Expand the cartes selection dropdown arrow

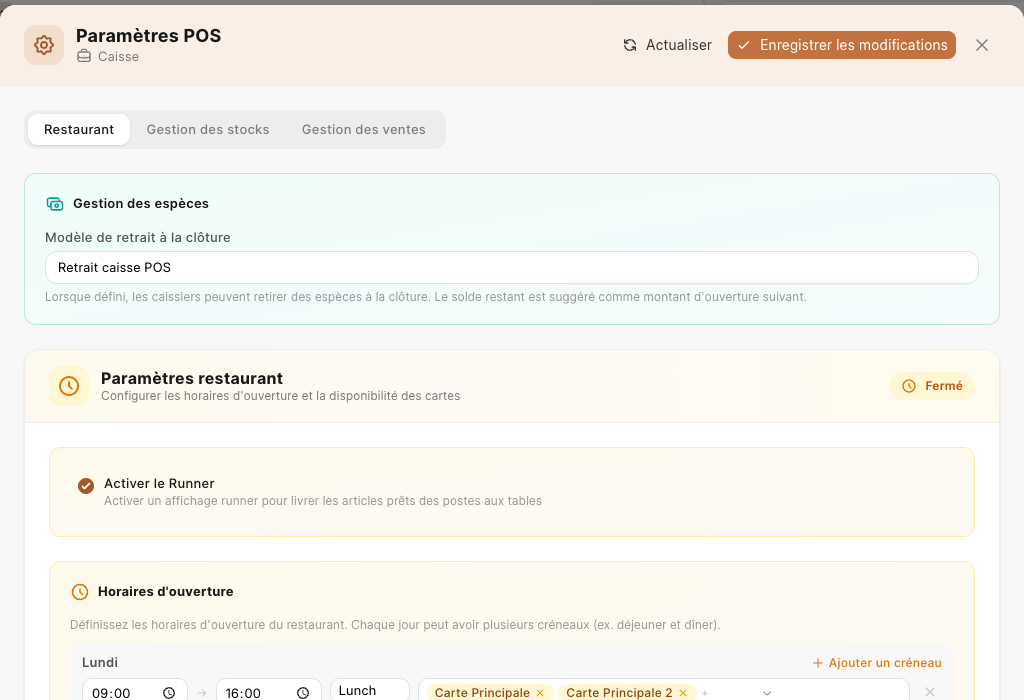pyautogui.click(x=767, y=693)
